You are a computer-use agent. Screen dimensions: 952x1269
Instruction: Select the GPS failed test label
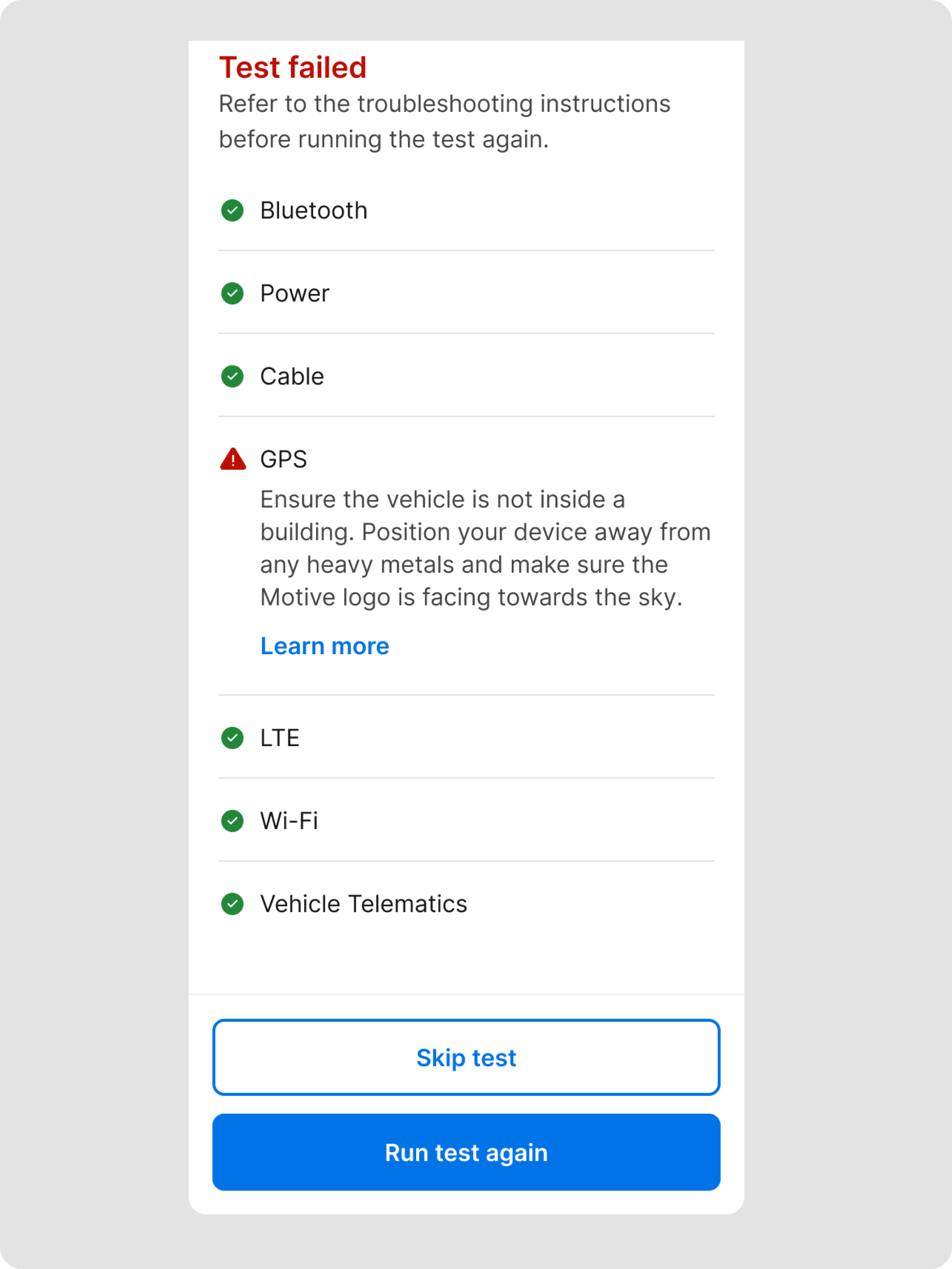pyautogui.click(x=283, y=459)
